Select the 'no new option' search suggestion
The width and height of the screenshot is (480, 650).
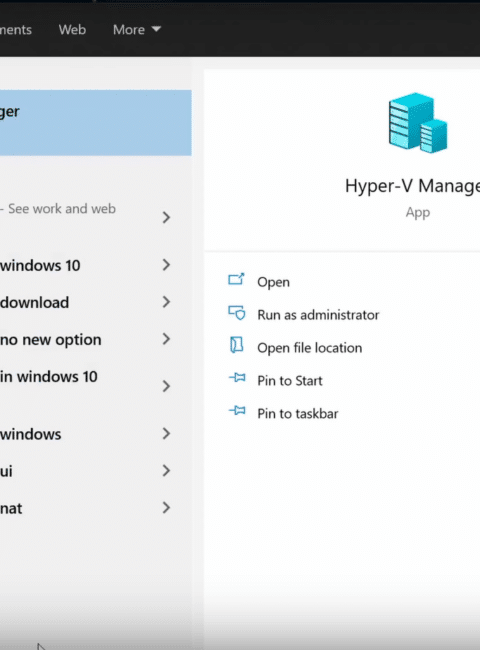point(51,340)
